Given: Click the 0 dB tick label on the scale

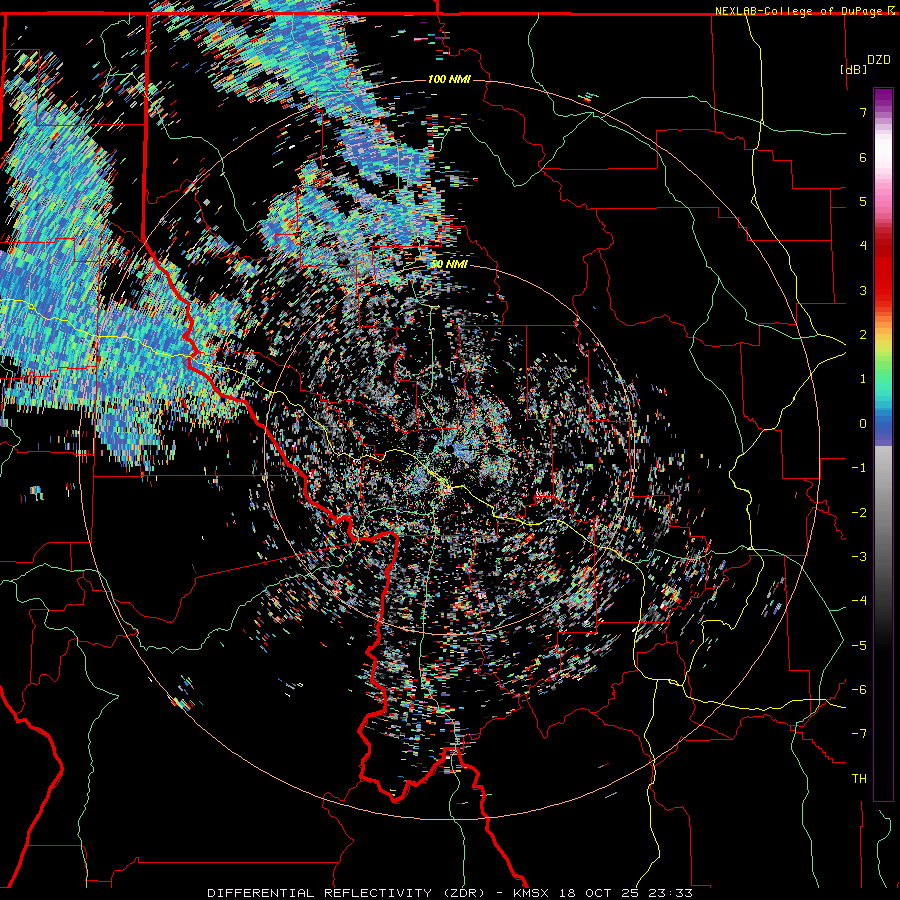Looking at the screenshot, I should [x=863, y=423].
